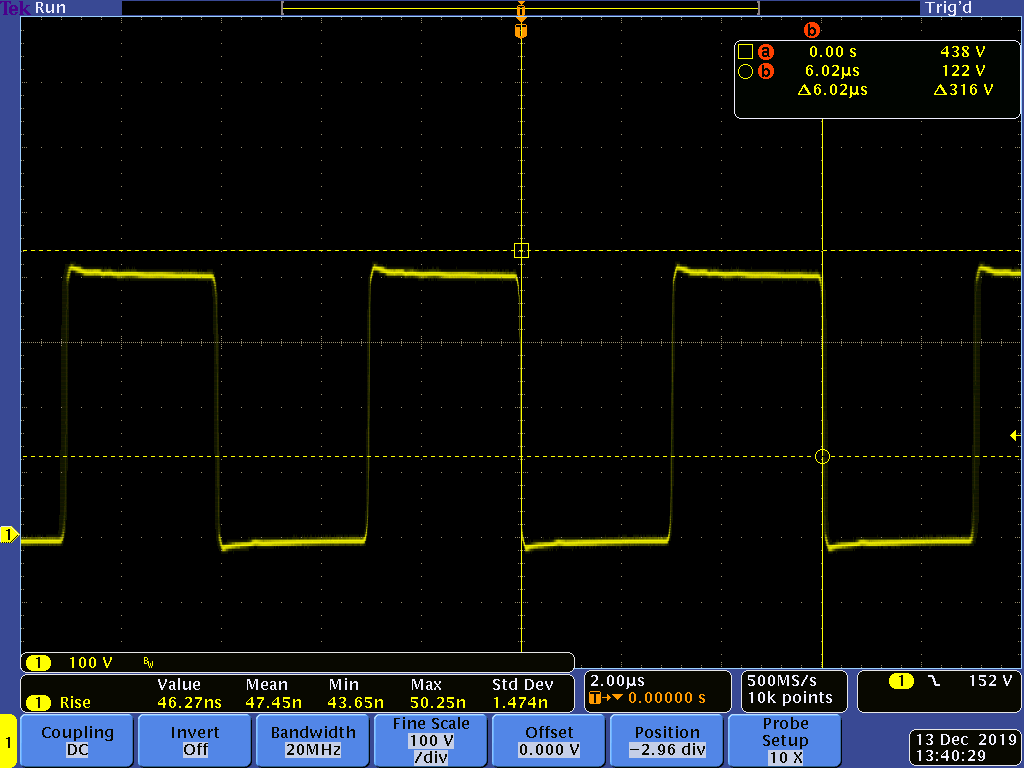This screenshot has width=1024, height=768.
Task: Click the 0.00 s cursor a time
Action: point(833,52)
